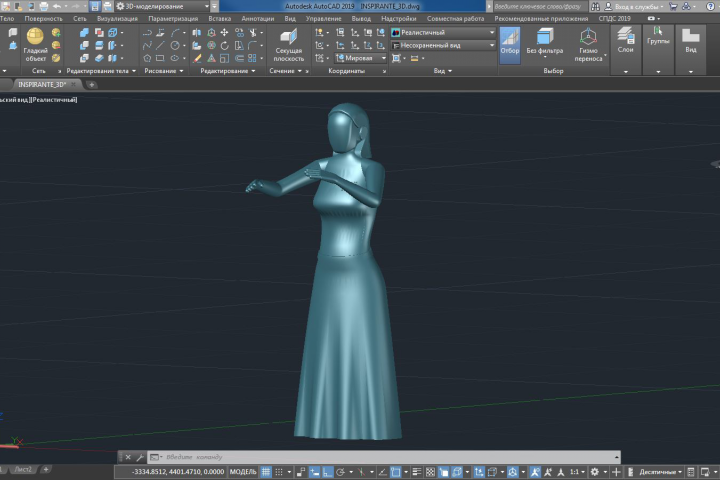Open the Десятичные units dropdown in status bar
This screenshot has width=720, height=480.
(660, 472)
